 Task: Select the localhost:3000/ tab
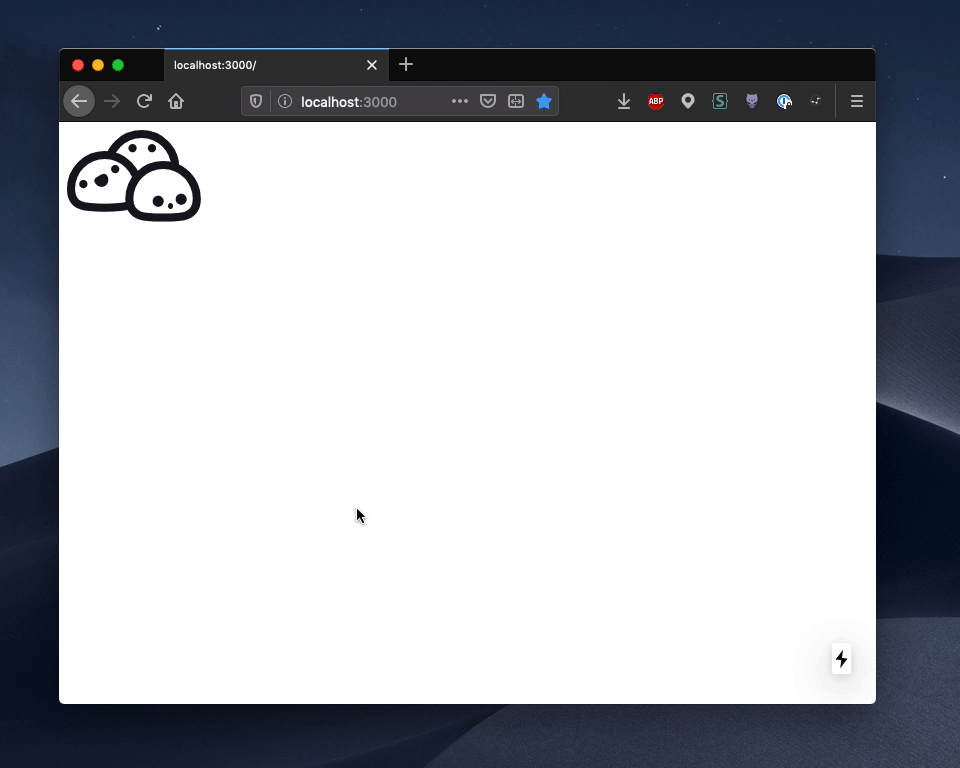coord(276,65)
